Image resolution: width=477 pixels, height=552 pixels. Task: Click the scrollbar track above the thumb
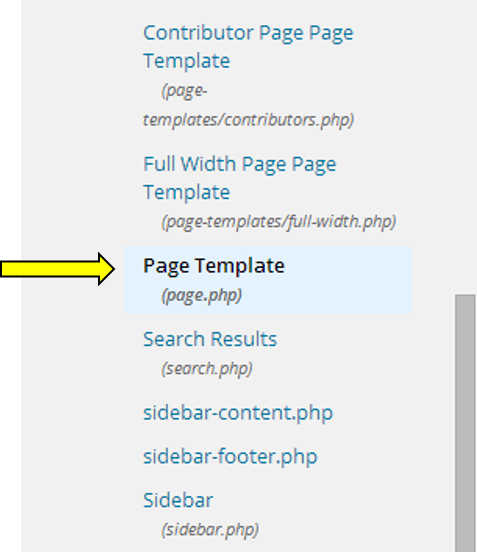[x=465, y=147]
